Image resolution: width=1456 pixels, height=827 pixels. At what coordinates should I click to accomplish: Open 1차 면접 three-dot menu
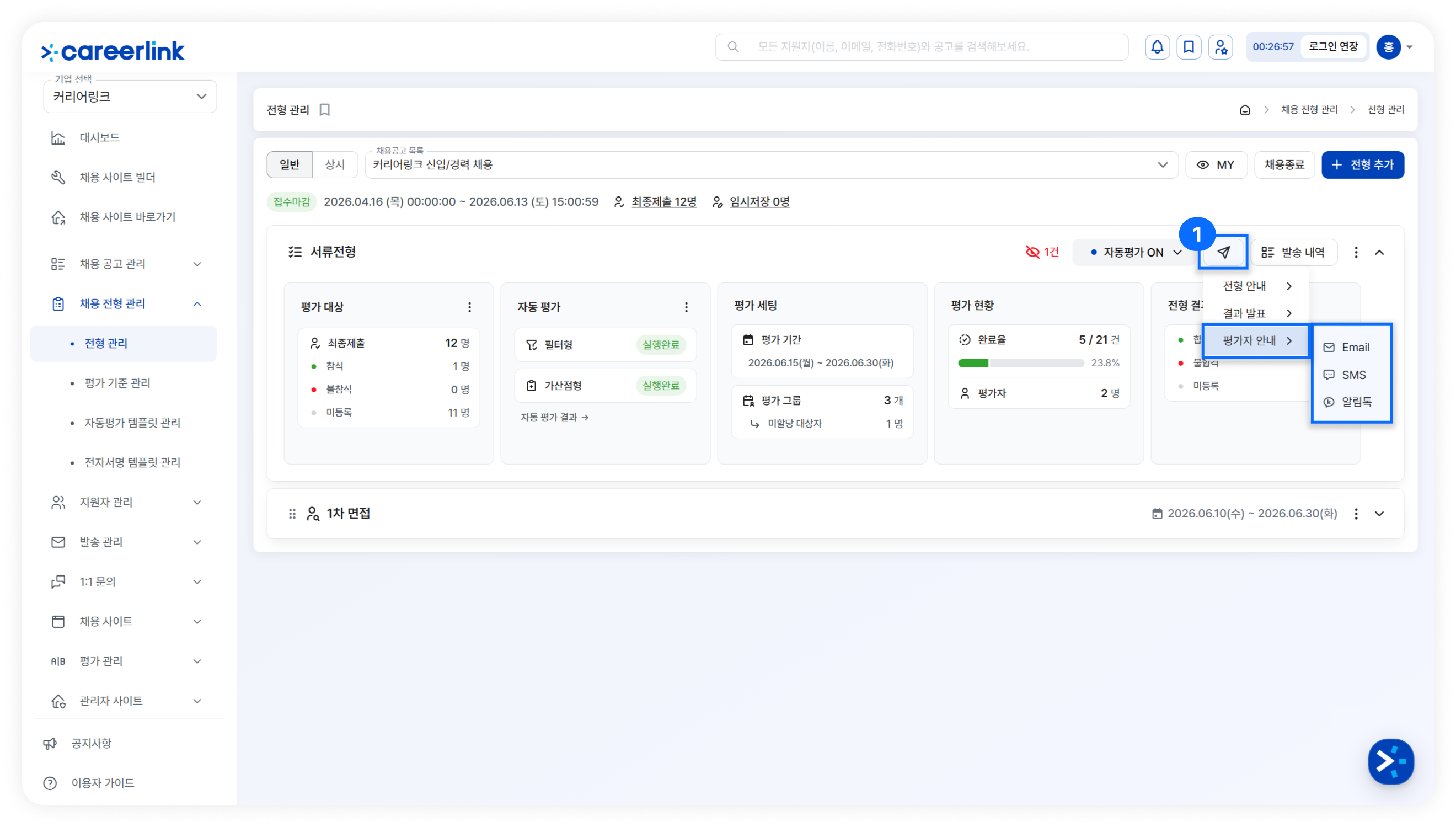[x=1356, y=514]
